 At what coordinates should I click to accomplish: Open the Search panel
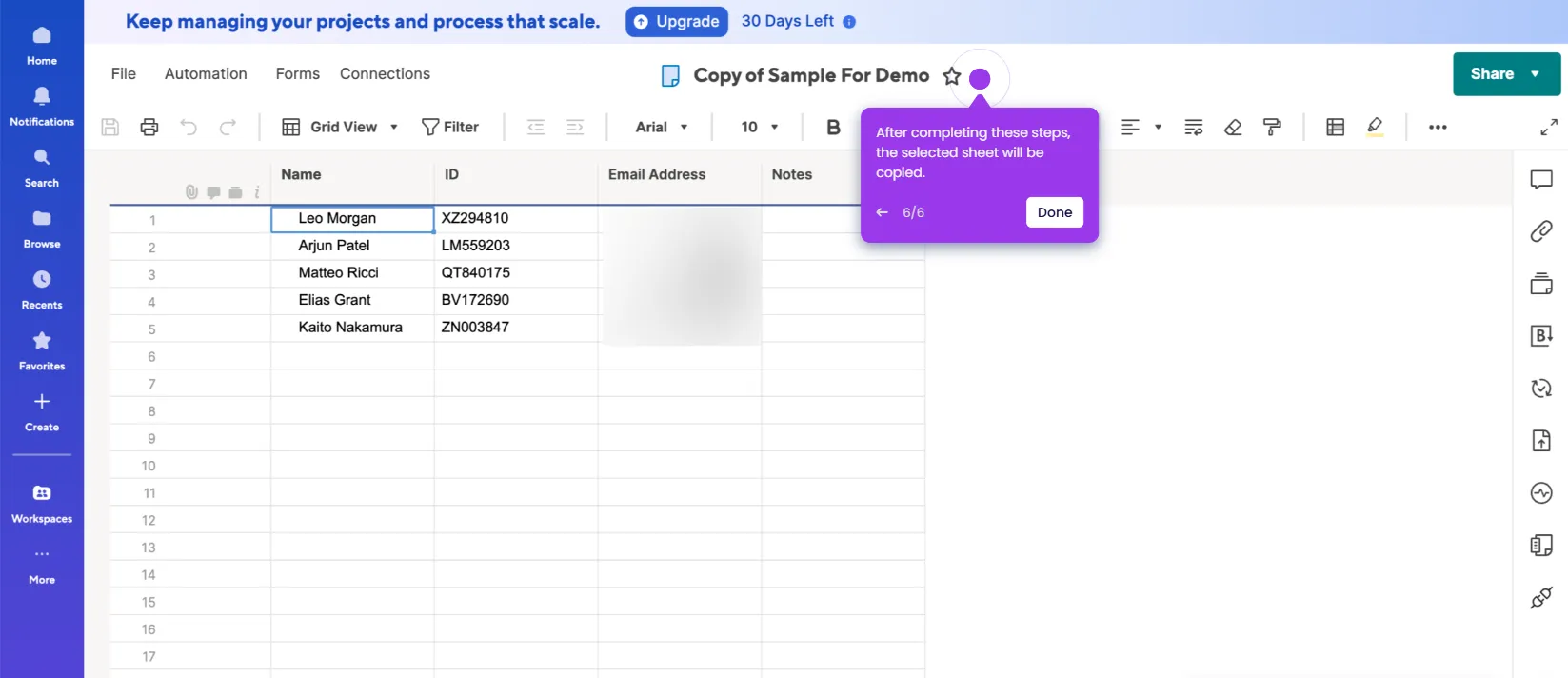(x=42, y=168)
